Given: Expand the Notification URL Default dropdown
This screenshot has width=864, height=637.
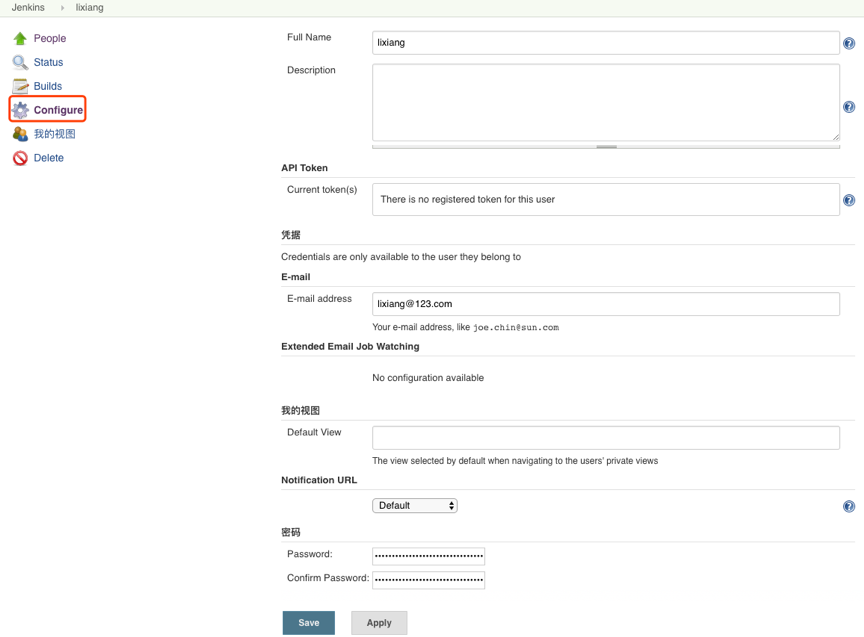Looking at the screenshot, I should 415,506.
